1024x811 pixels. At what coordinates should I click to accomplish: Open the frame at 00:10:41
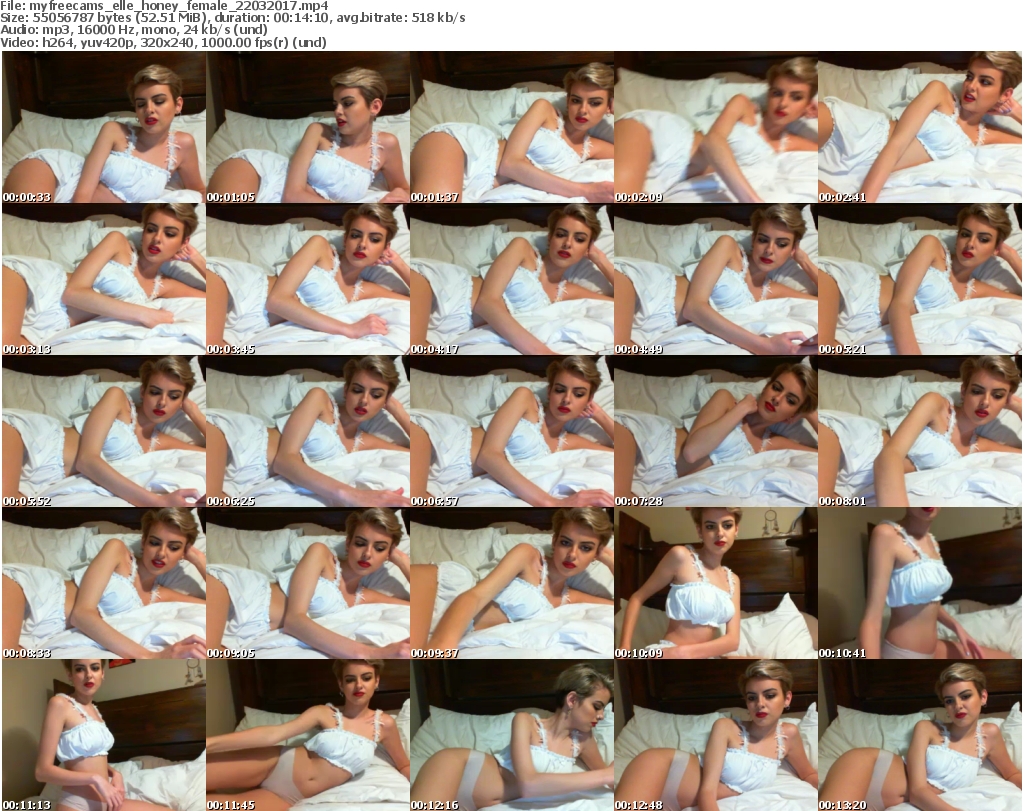(920, 584)
